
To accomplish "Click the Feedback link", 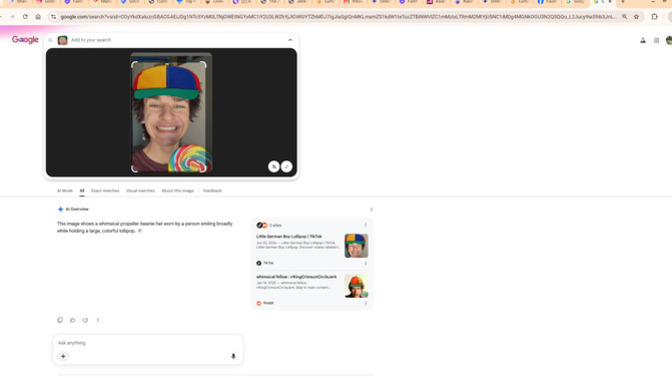I will coord(212,191).
